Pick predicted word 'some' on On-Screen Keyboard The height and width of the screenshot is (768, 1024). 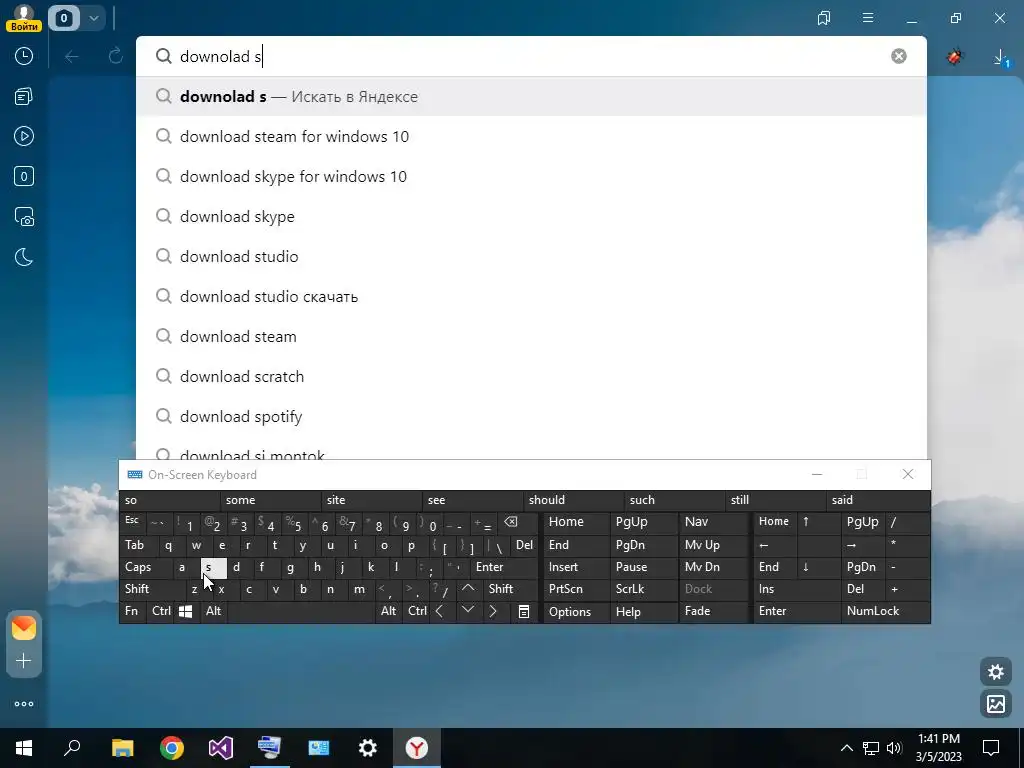270,500
